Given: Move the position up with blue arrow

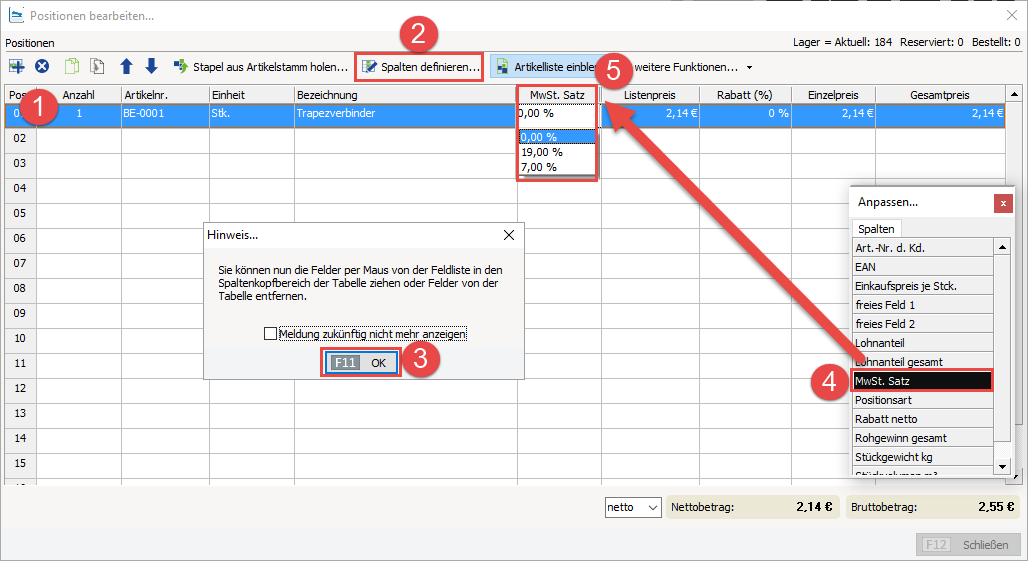Looking at the screenshot, I should (x=126, y=67).
